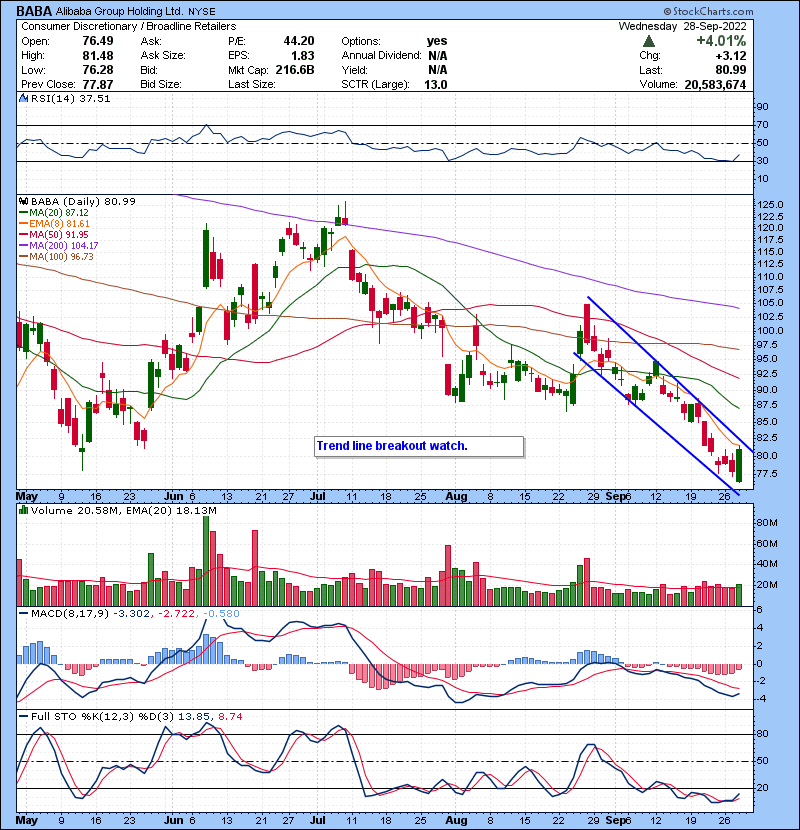Click the RSI(14) panel legend icon

tap(22, 99)
